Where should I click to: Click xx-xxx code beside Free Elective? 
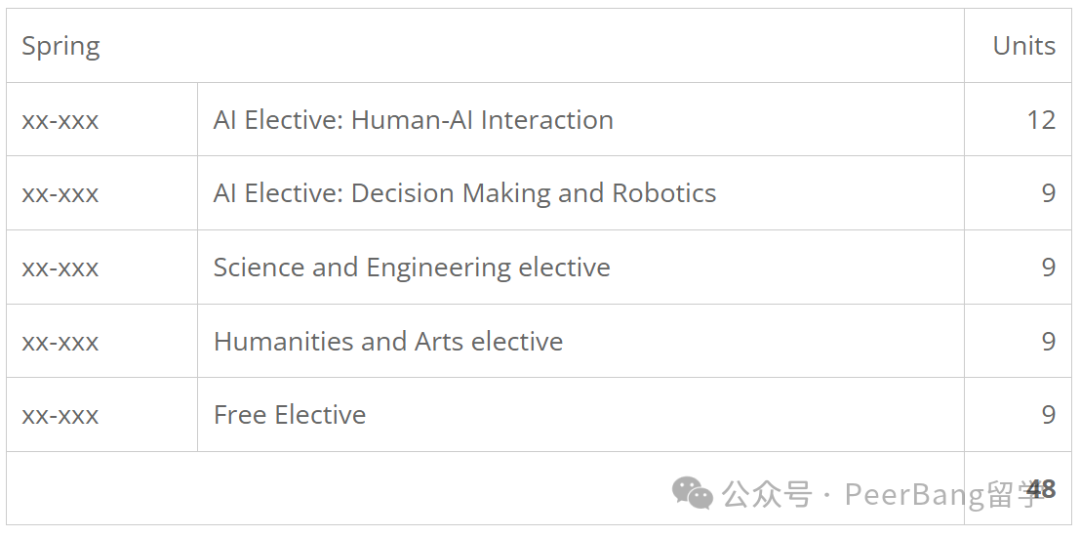click(x=60, y=416)
